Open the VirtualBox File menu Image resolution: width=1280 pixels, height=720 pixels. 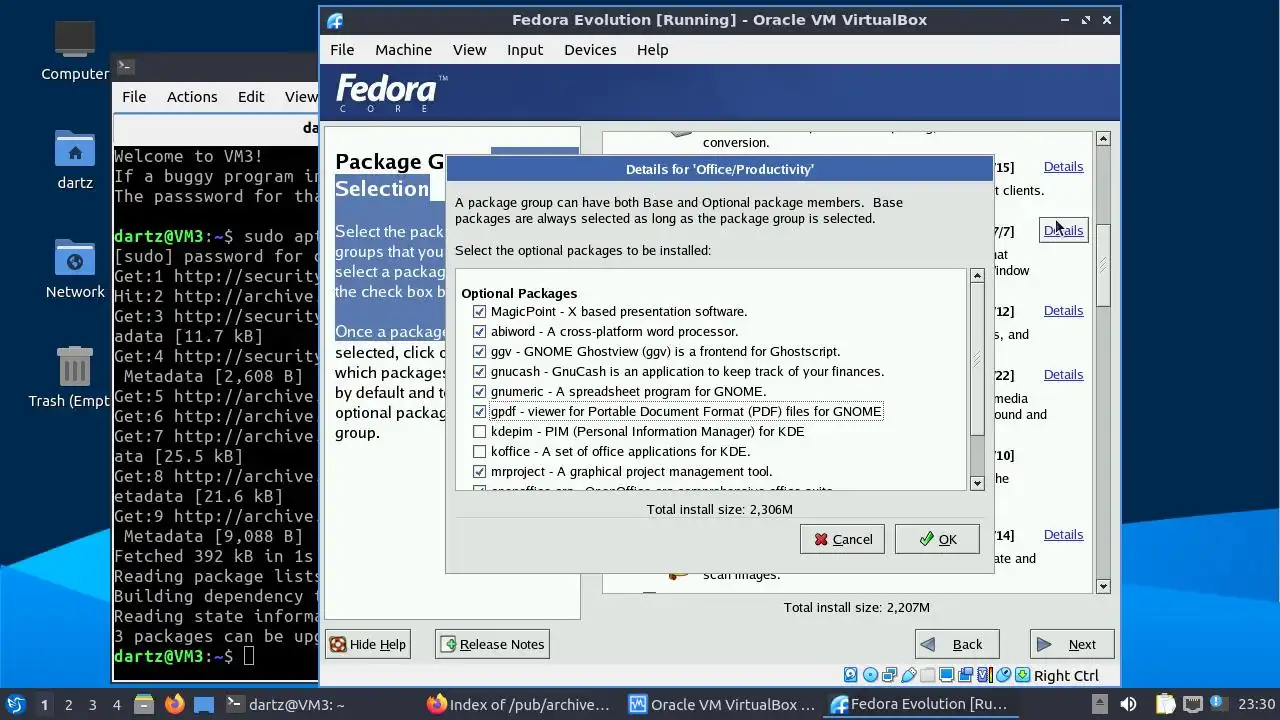point(342,49)
